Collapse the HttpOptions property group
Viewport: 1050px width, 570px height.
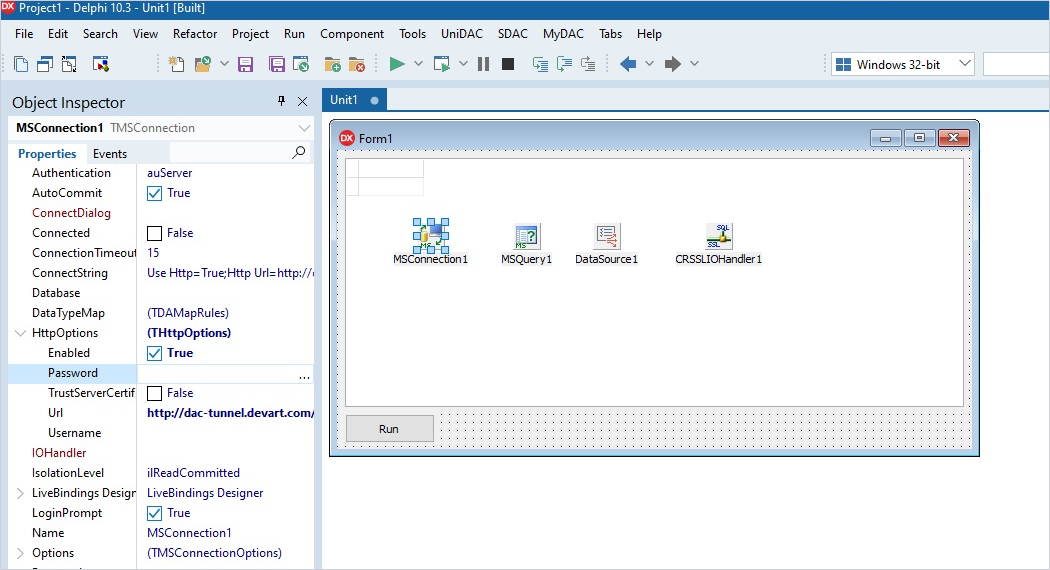[20, 333]
